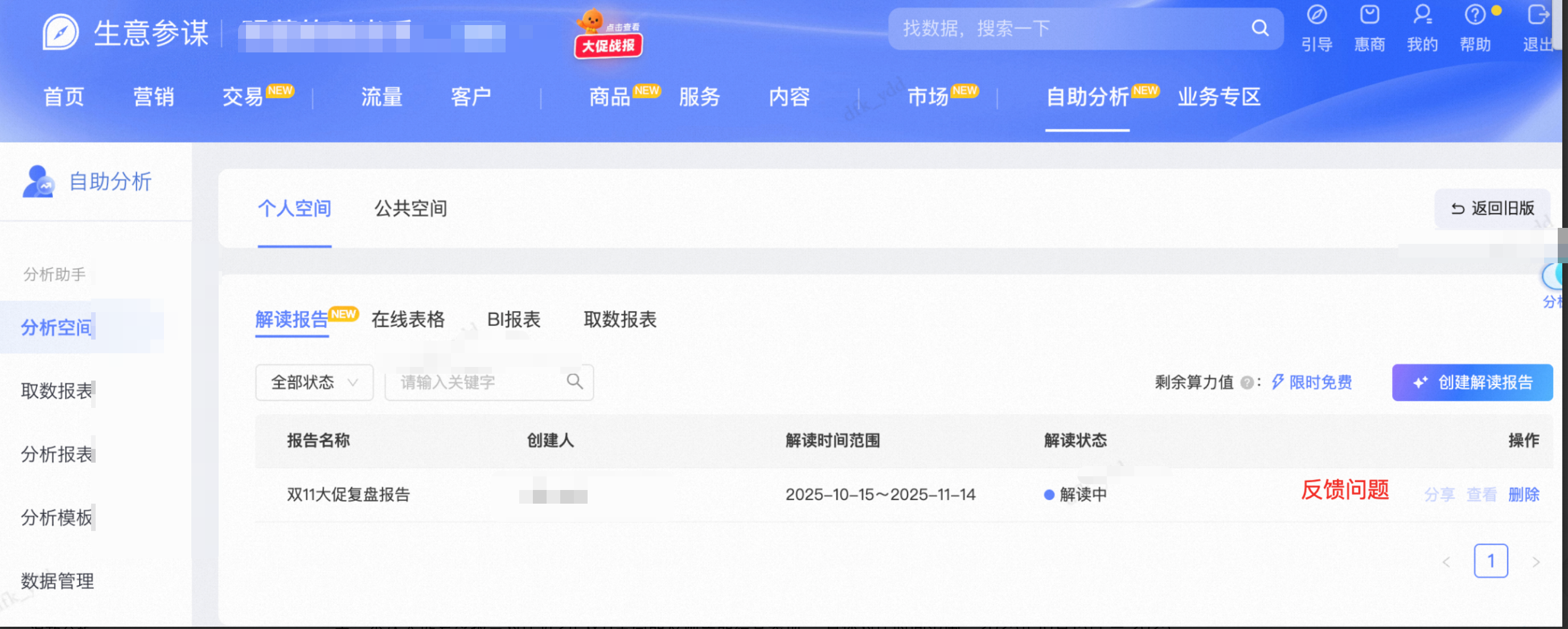The width and height of the screenshot is (1568, 629).
Task: Click the keyword search magnifier icon
Action: pos(574,381)
